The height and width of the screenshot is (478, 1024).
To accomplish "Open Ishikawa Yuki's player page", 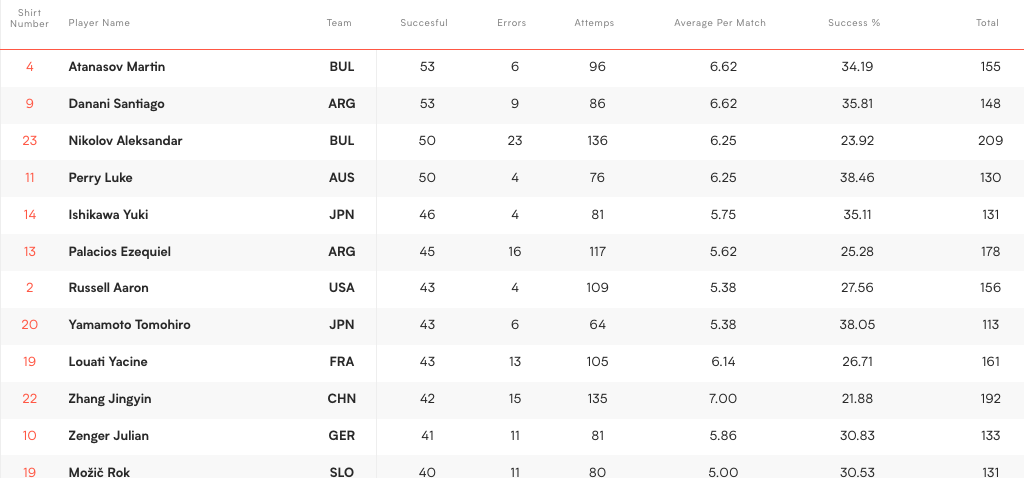I will click(108, 215).
